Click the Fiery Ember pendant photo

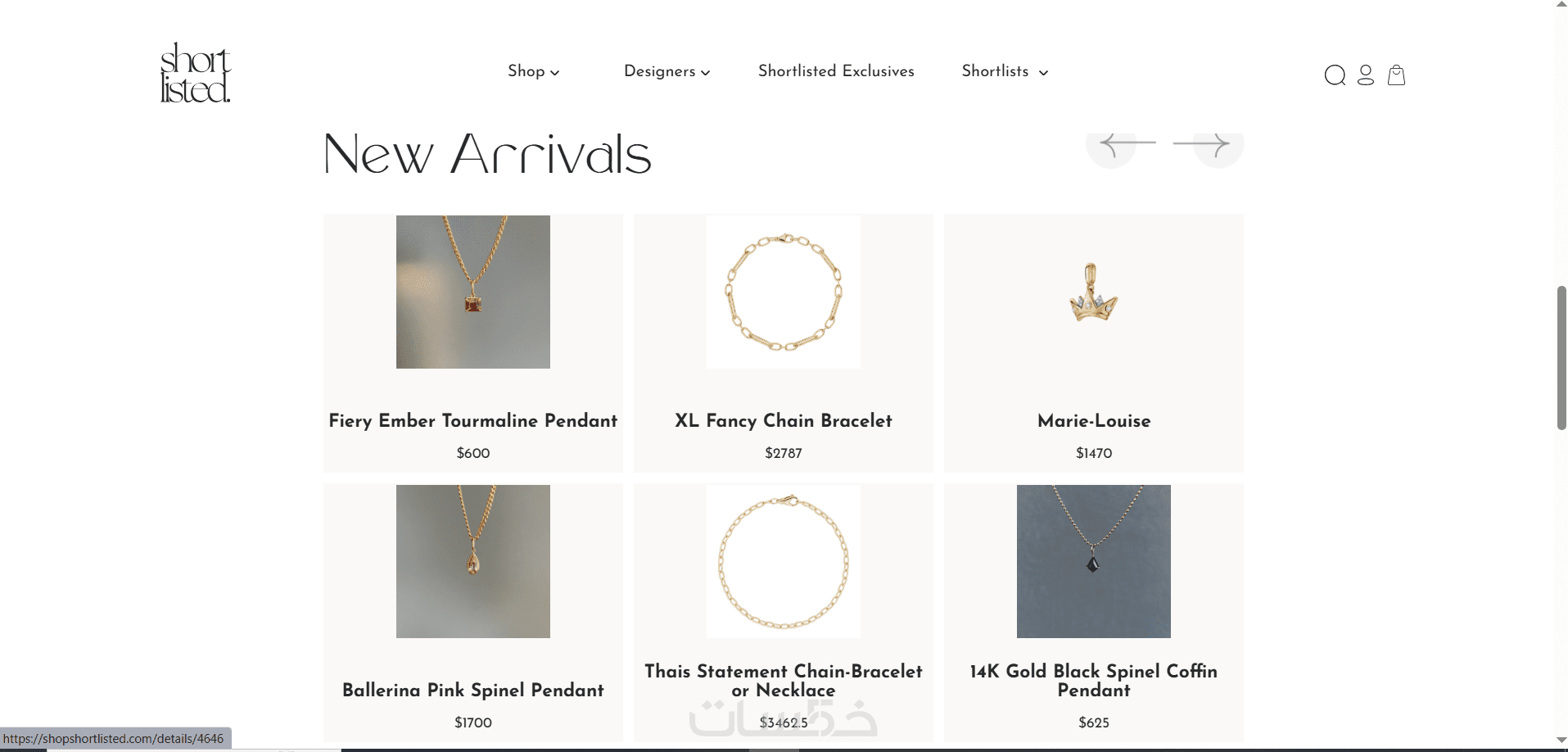473,292
